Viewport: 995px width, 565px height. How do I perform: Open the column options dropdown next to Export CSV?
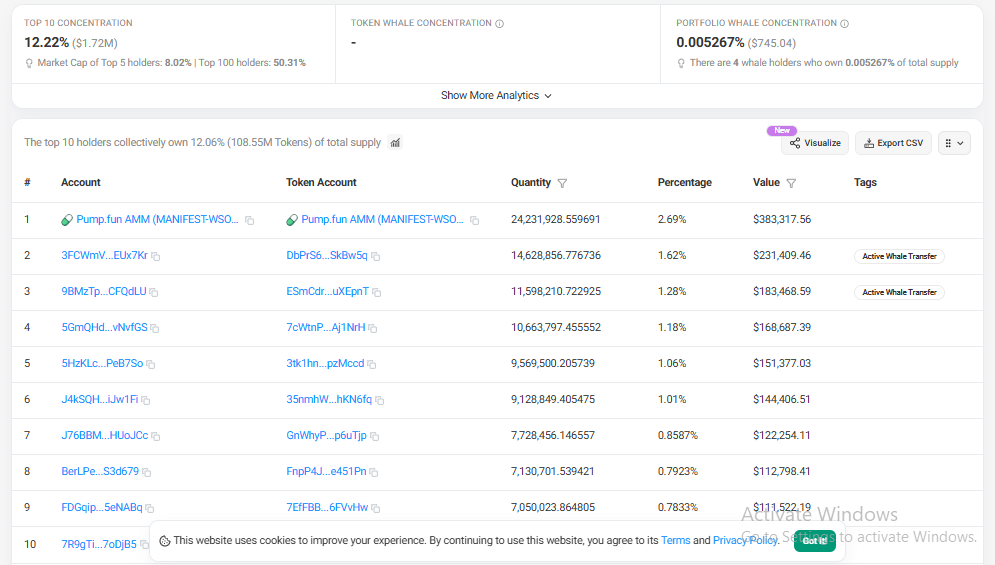click(x=954, y=143)
